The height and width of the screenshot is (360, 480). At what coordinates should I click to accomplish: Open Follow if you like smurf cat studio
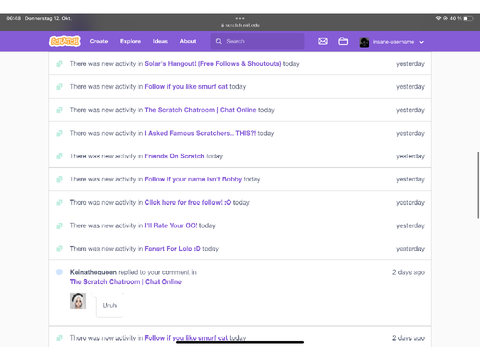point(186,87)
